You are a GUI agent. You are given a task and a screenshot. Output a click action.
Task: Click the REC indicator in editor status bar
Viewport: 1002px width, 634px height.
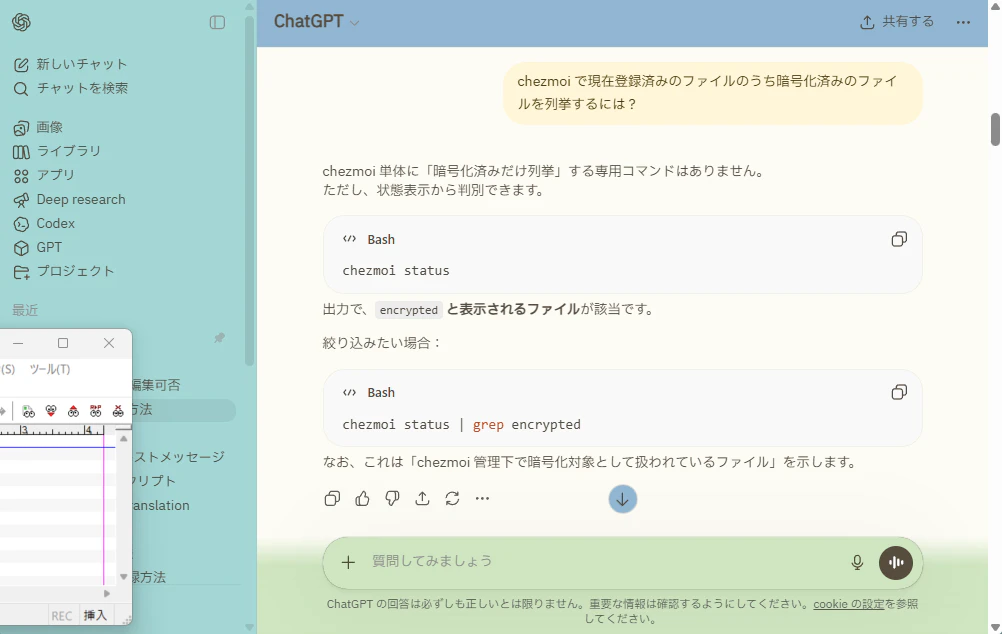click(x=62, y=616)
